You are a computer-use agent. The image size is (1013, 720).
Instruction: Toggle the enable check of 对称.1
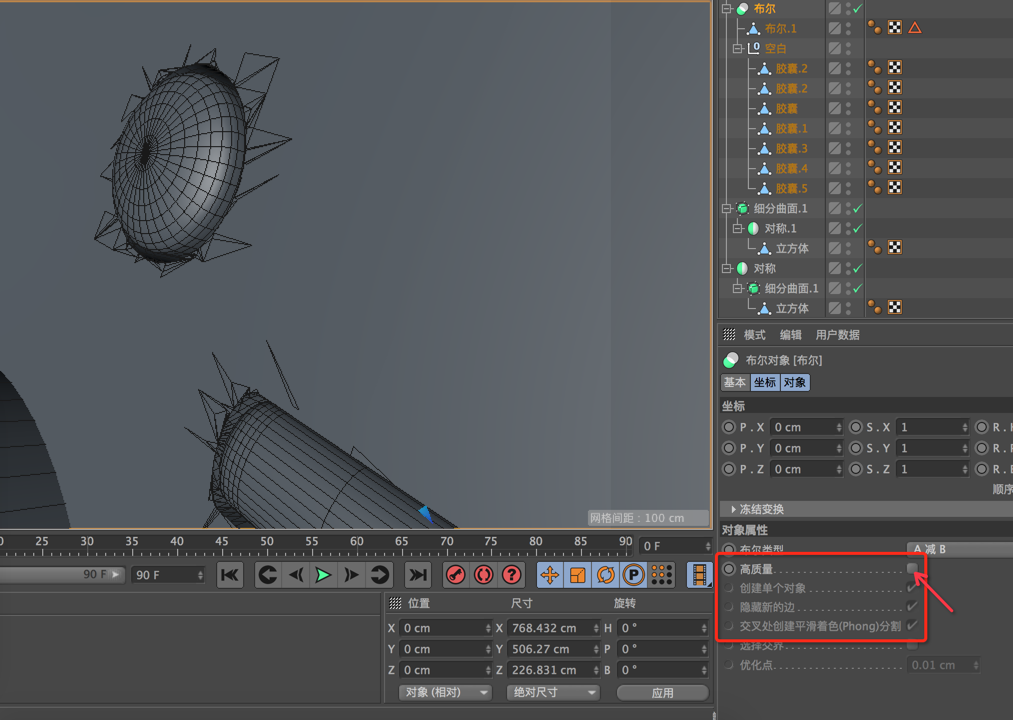pyautogui.click(x=857, y=228)
